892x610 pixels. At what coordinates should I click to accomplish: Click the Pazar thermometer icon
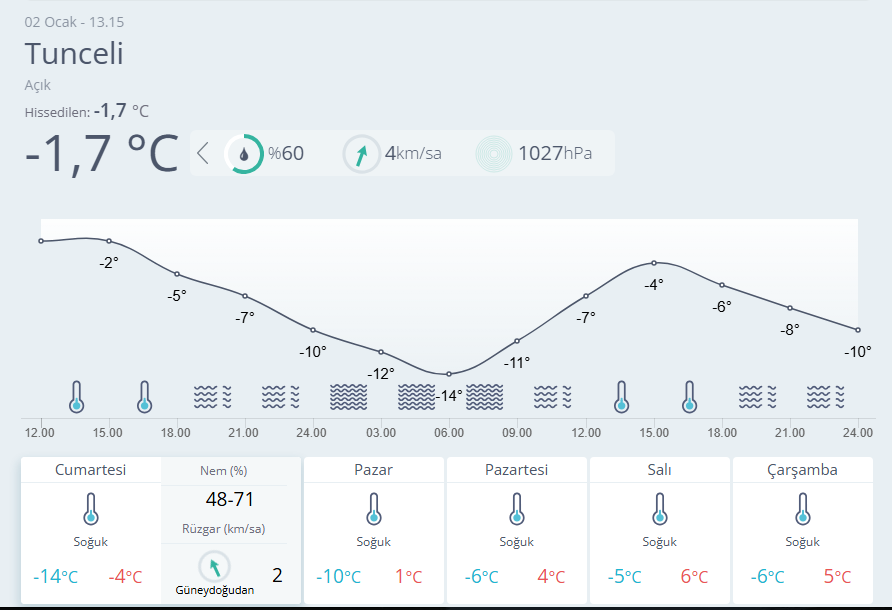pos(374,509)
